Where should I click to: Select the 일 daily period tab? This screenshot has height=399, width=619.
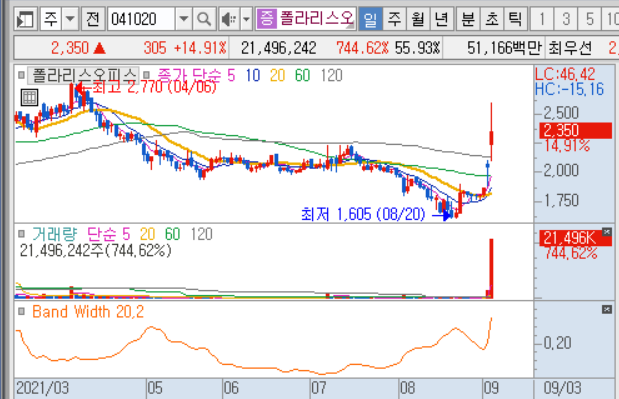click(x=370, y=19)
